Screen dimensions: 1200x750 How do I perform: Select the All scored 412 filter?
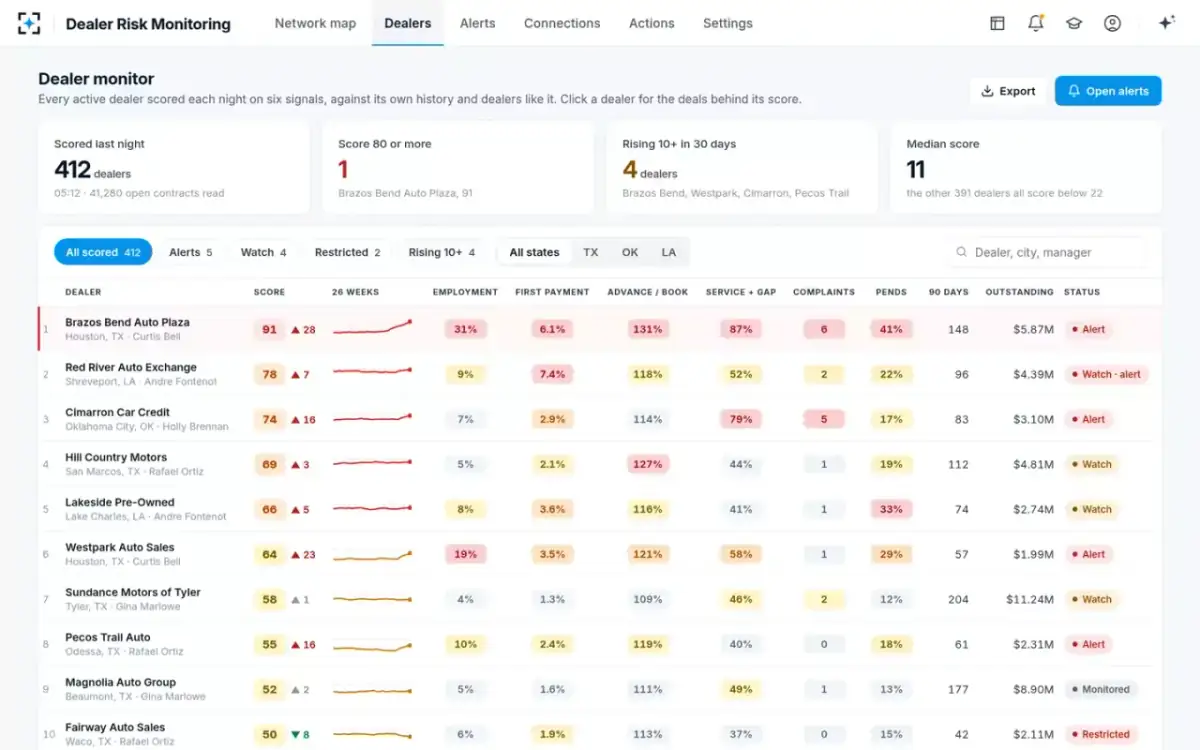point(103,253)
